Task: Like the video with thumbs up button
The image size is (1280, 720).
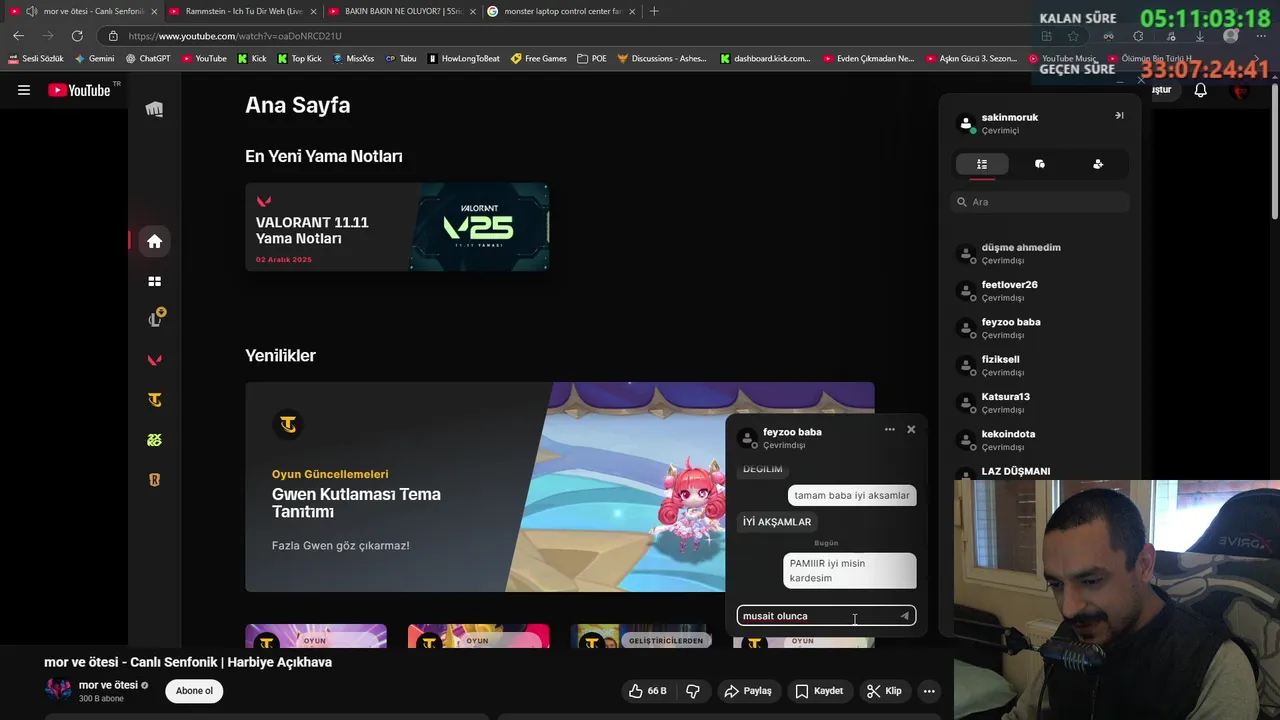Action: [648, 691]
